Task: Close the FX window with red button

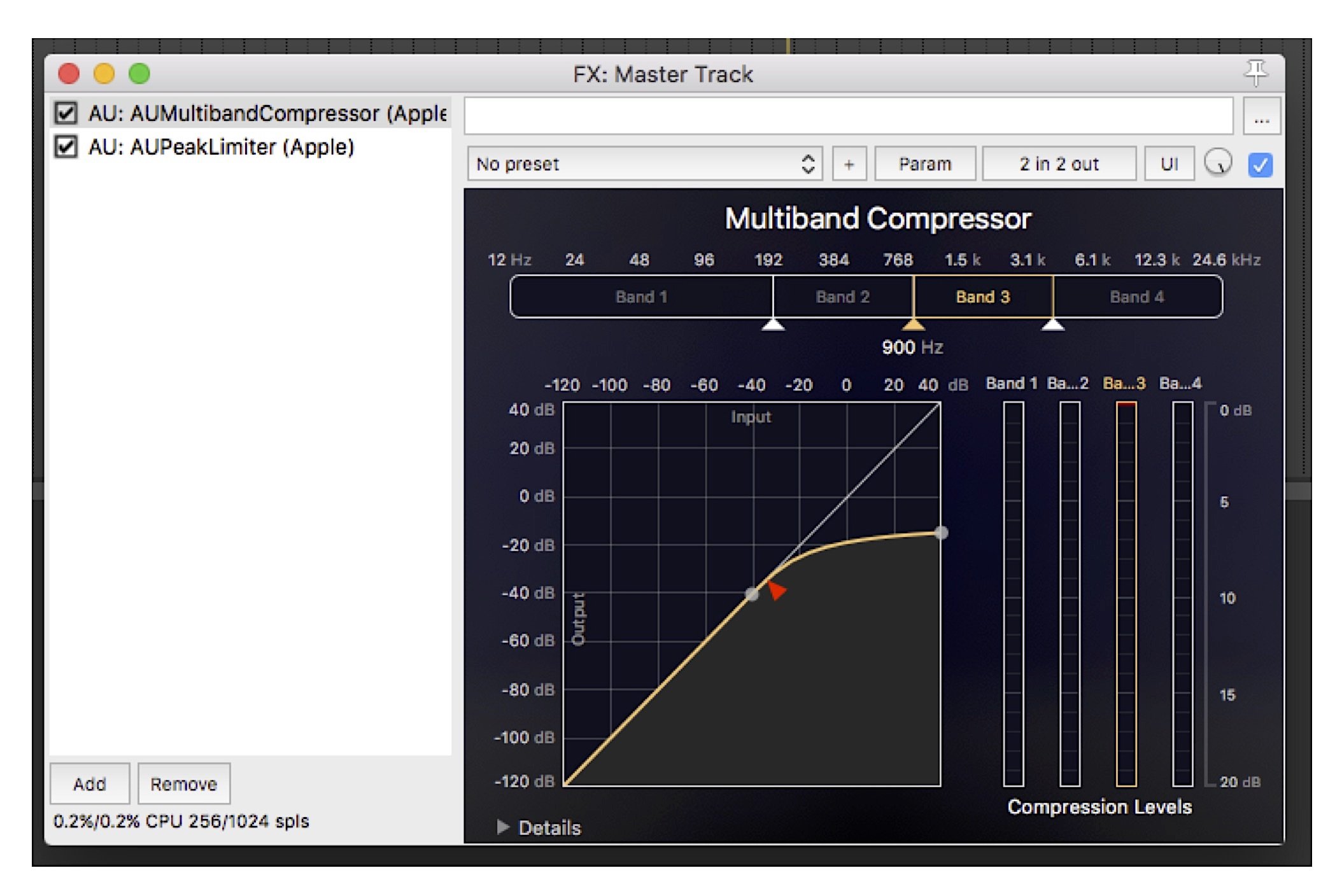Action: click(x=69, y=74)
